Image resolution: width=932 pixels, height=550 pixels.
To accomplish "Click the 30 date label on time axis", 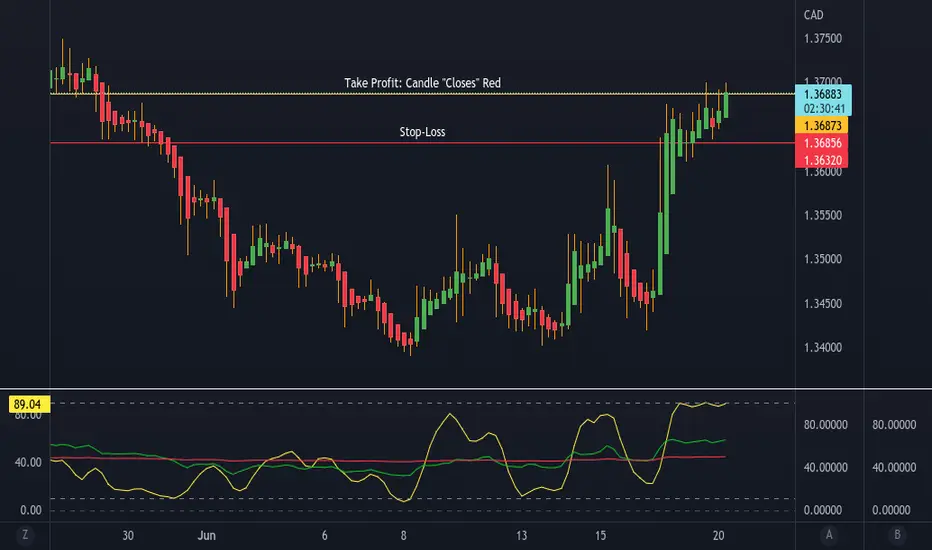I will tap(128, 535).
